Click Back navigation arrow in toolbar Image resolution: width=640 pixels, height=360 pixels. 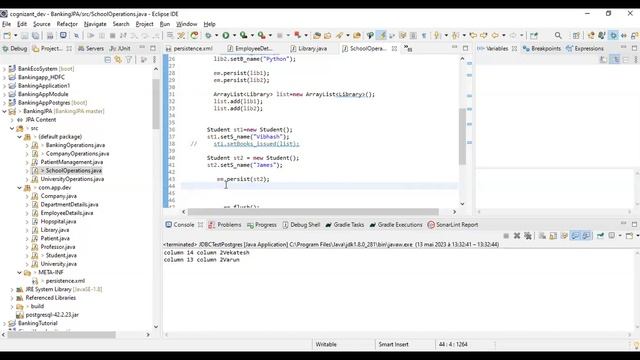(x=495, y=36)
